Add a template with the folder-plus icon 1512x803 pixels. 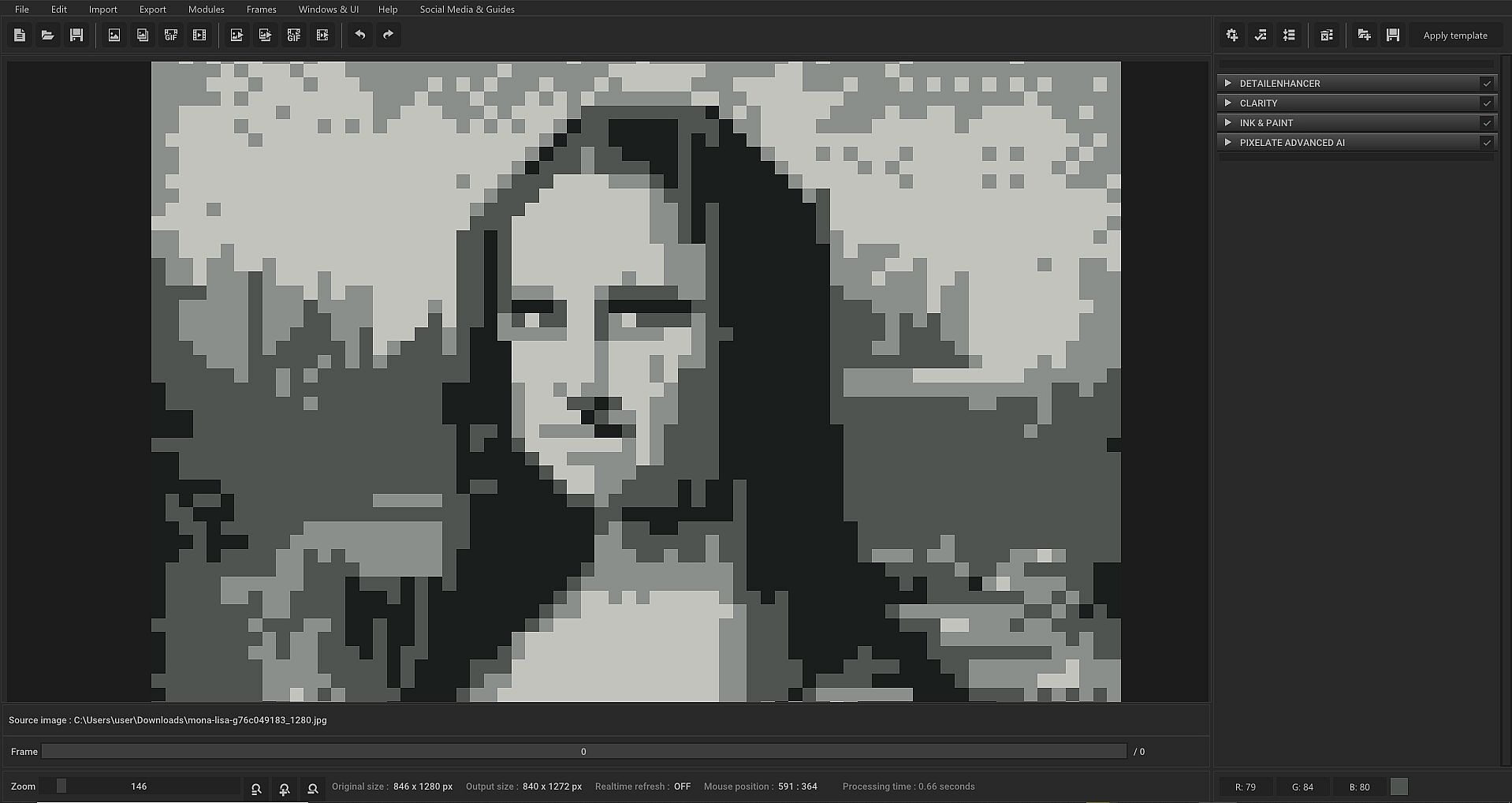pyautogui.click(x=1365, y=35)
